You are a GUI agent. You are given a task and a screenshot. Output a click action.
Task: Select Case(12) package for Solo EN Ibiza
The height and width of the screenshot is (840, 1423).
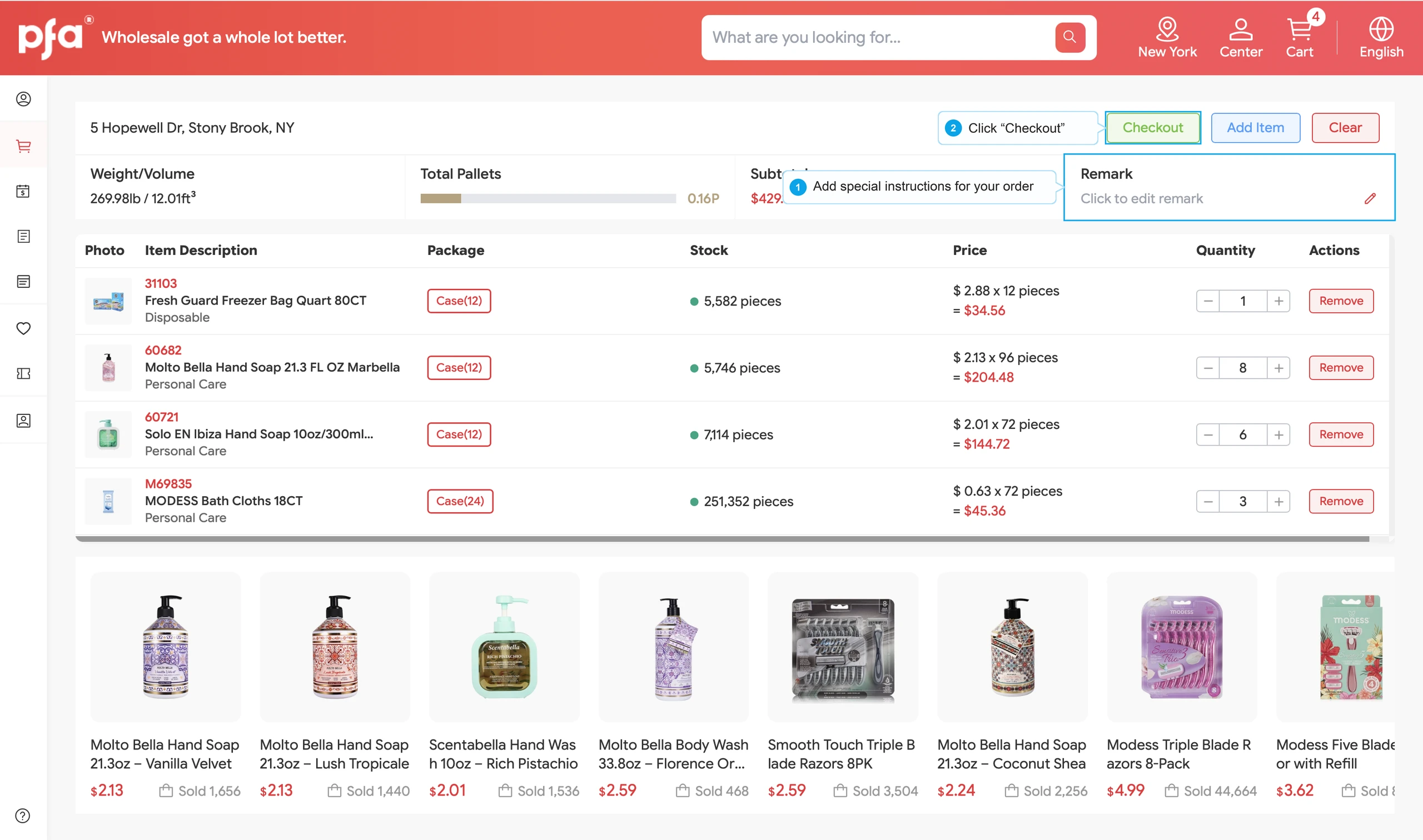pyautogui.click(x=459, y=434)
